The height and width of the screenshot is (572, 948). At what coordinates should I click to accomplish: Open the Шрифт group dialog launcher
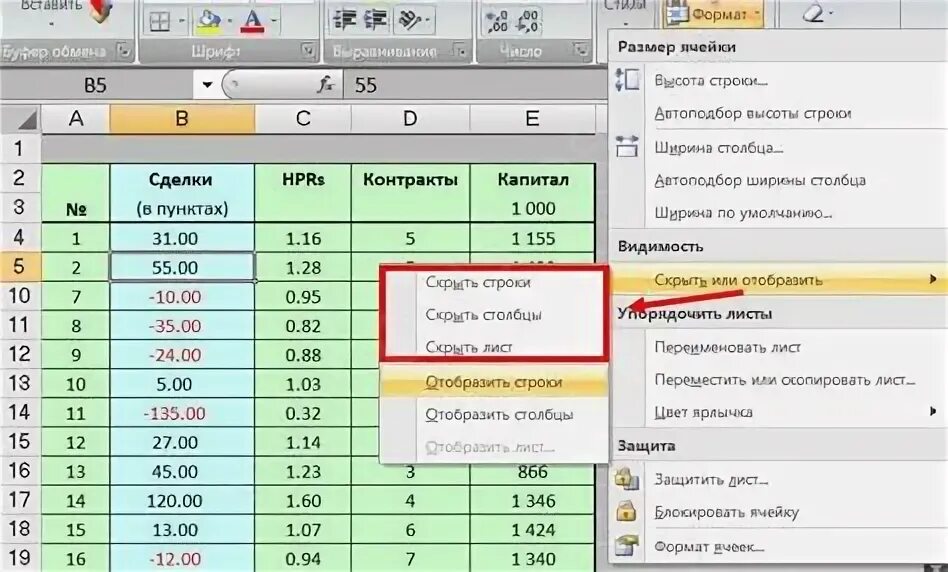[309, 51]
